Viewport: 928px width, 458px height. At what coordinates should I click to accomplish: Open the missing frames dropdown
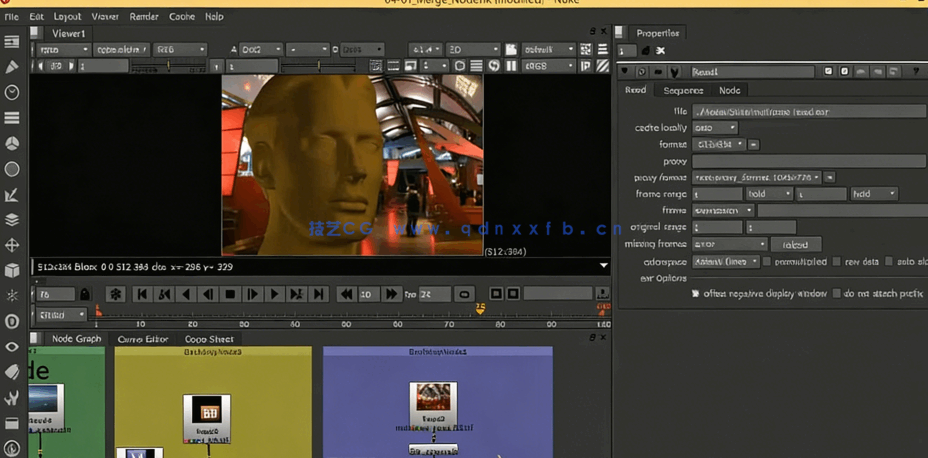coord(730,244)
